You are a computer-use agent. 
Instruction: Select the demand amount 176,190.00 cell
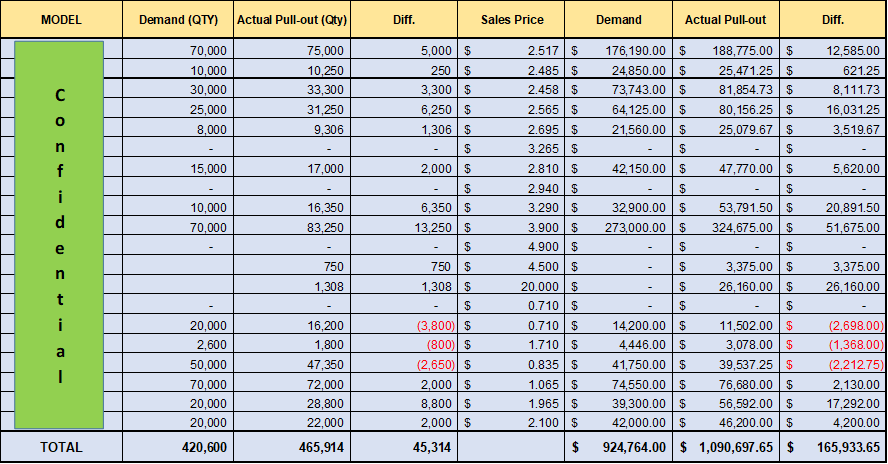pyautogui.click(x=619, y=49)
